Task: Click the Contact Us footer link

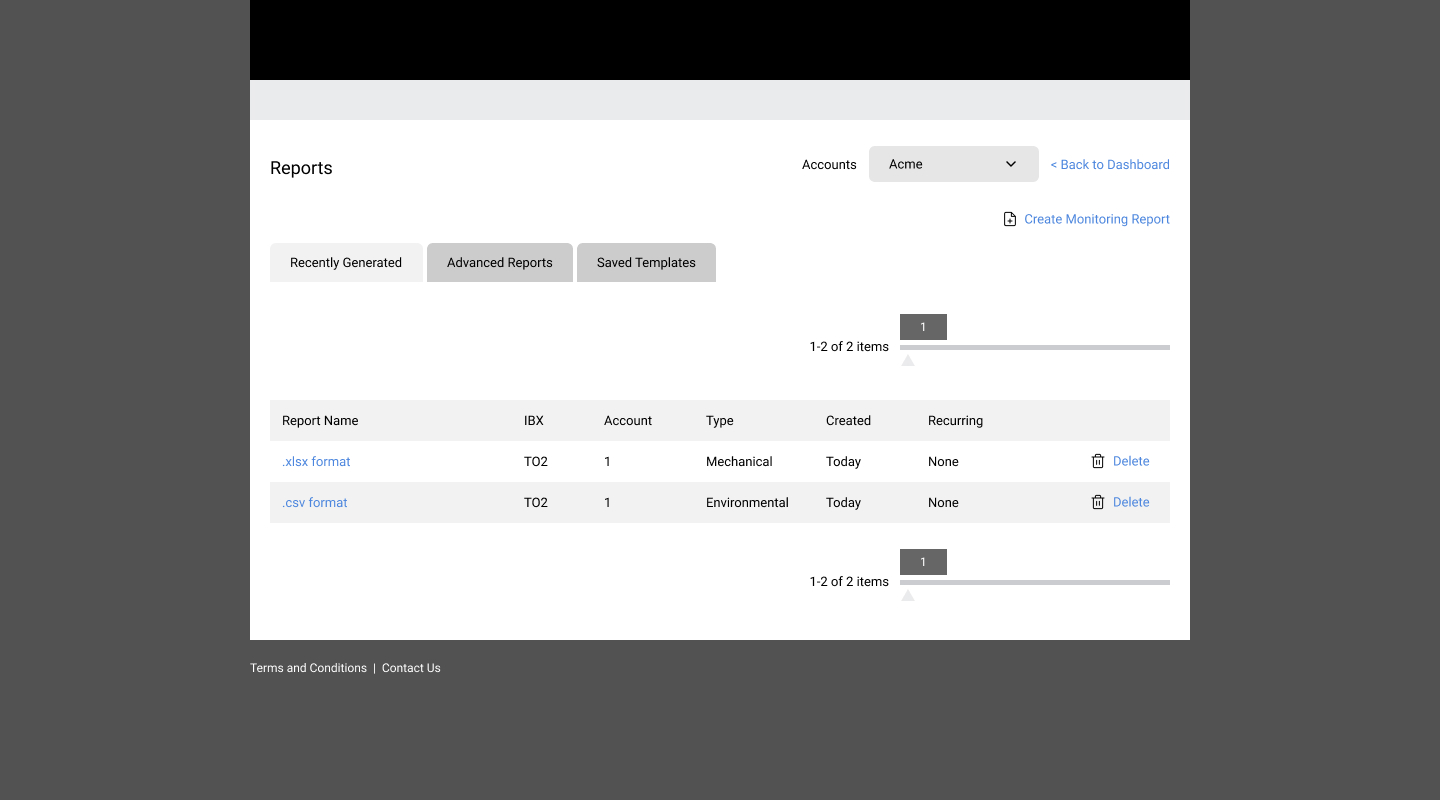Action: click(411, 668)
